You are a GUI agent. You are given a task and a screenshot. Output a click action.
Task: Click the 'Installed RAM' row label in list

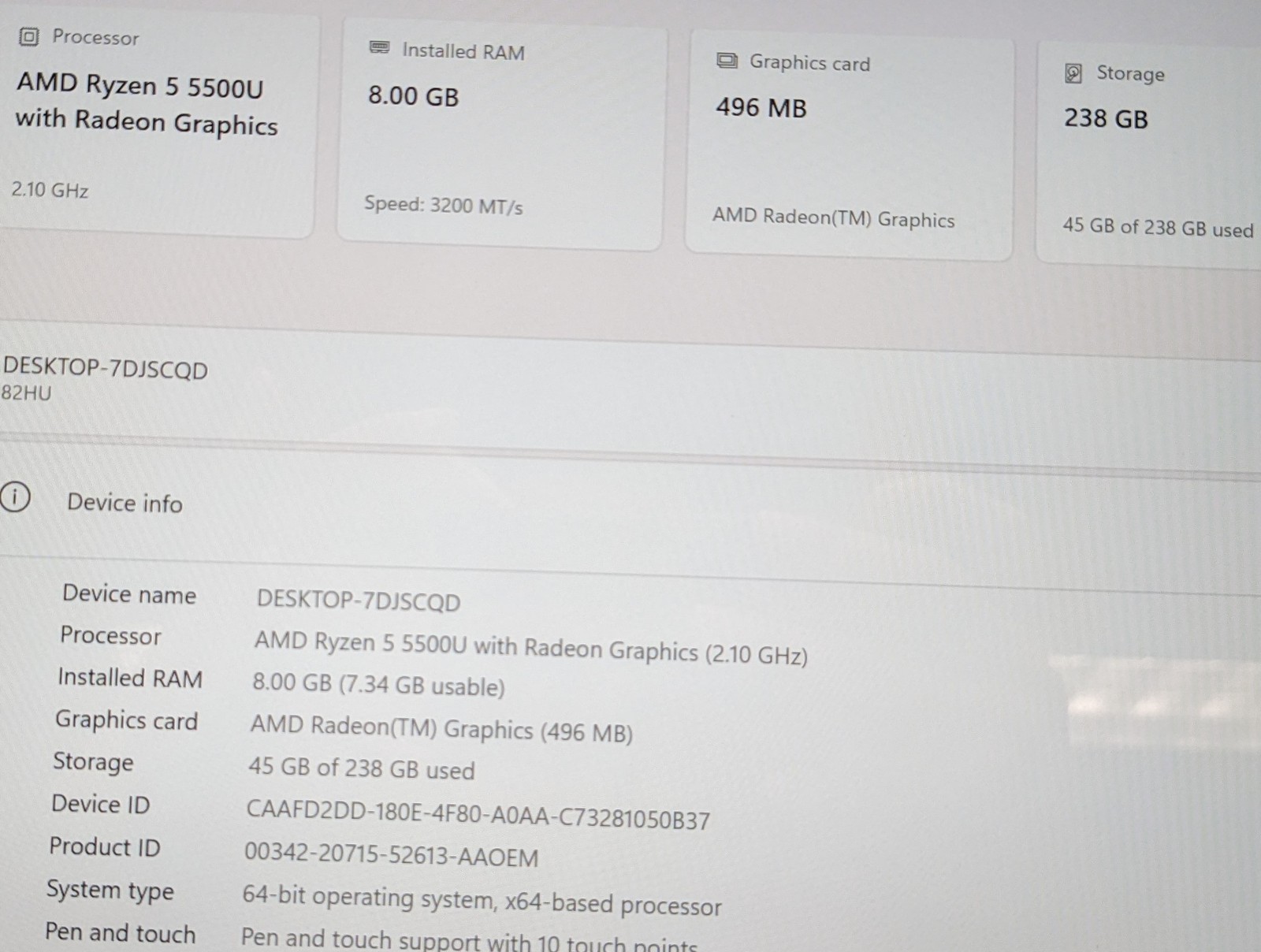(x=130, y=678)
